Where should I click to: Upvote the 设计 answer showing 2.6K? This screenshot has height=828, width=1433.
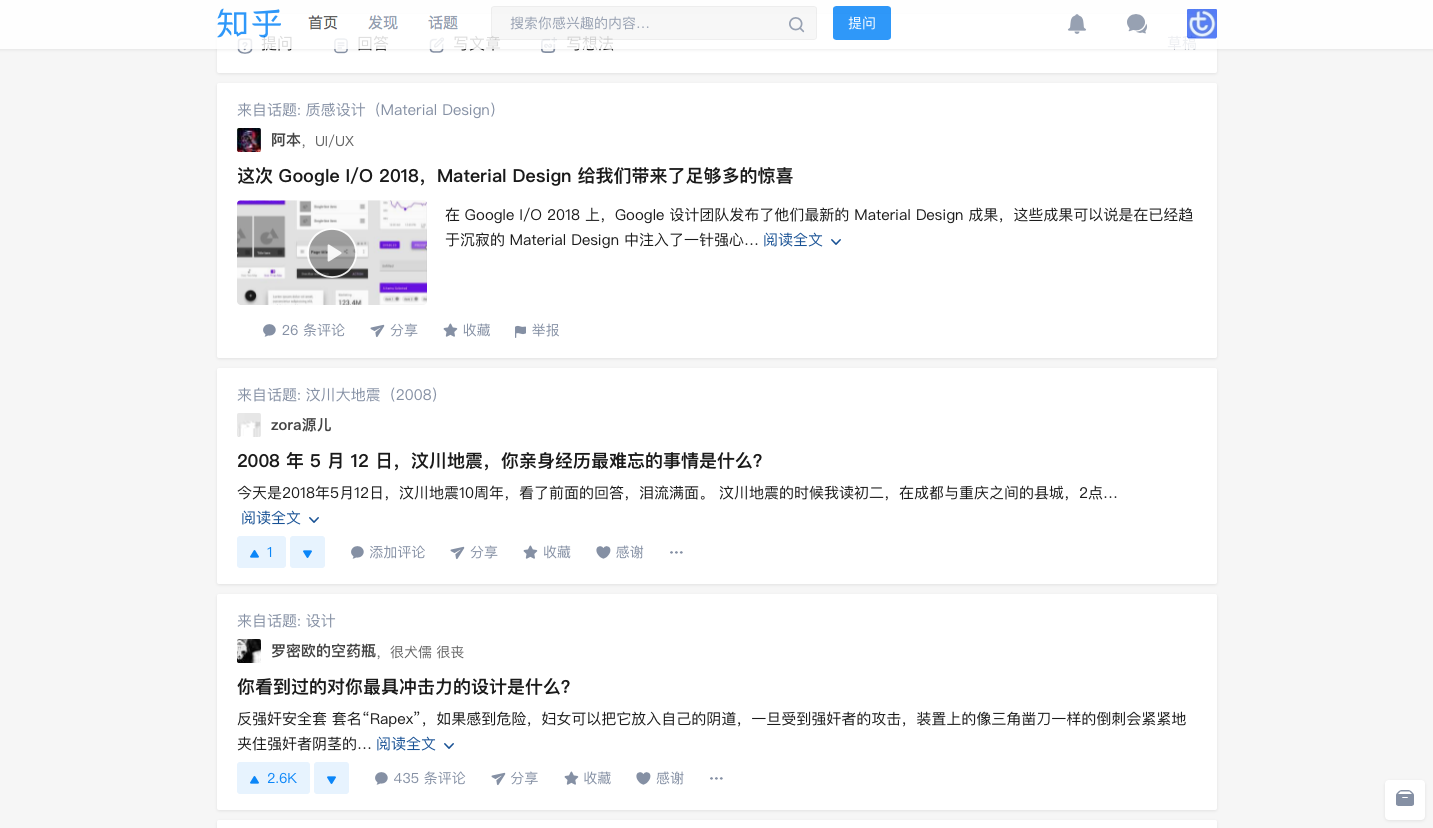point(272,777)
